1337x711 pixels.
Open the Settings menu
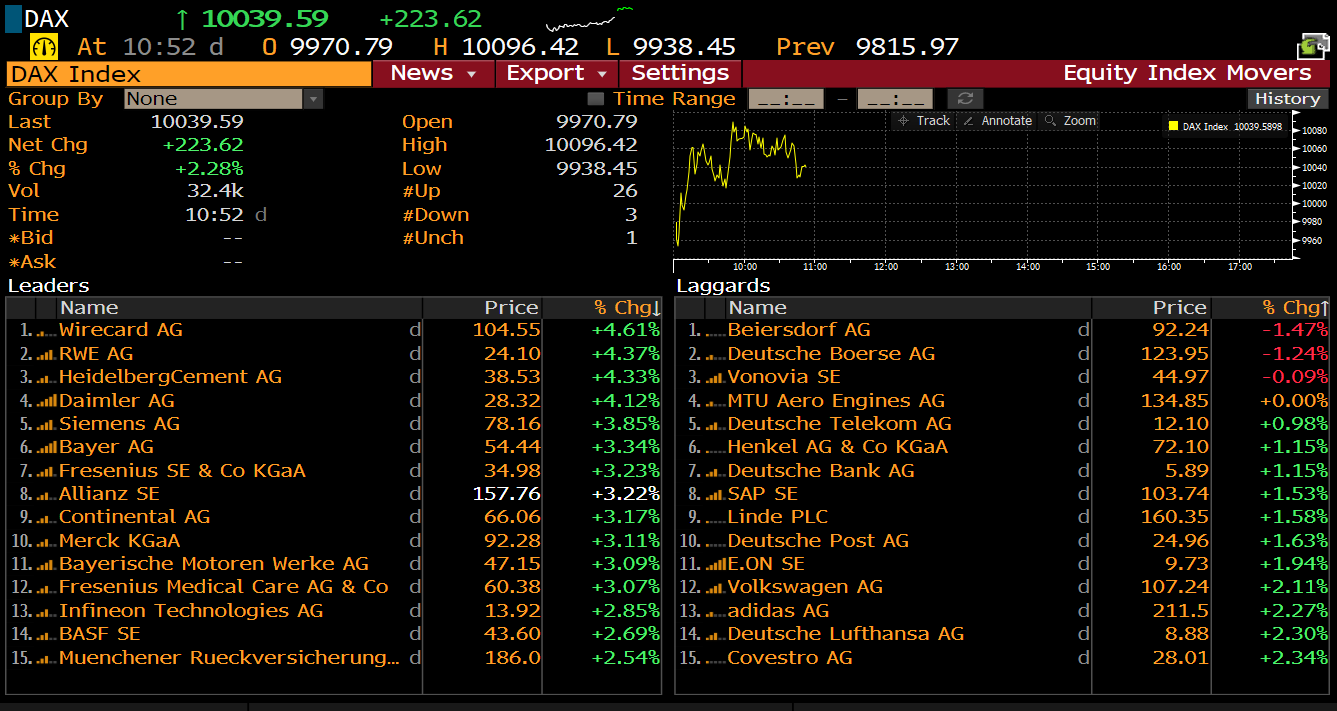[x=680, y=73]
